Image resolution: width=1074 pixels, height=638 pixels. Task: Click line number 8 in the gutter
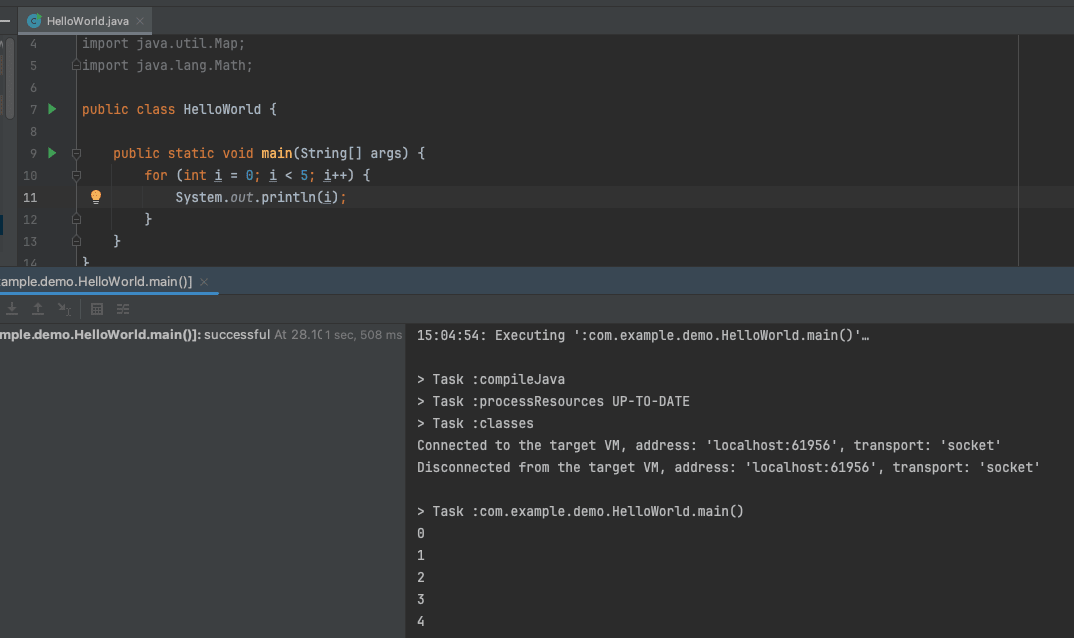[x=34, y=132]
